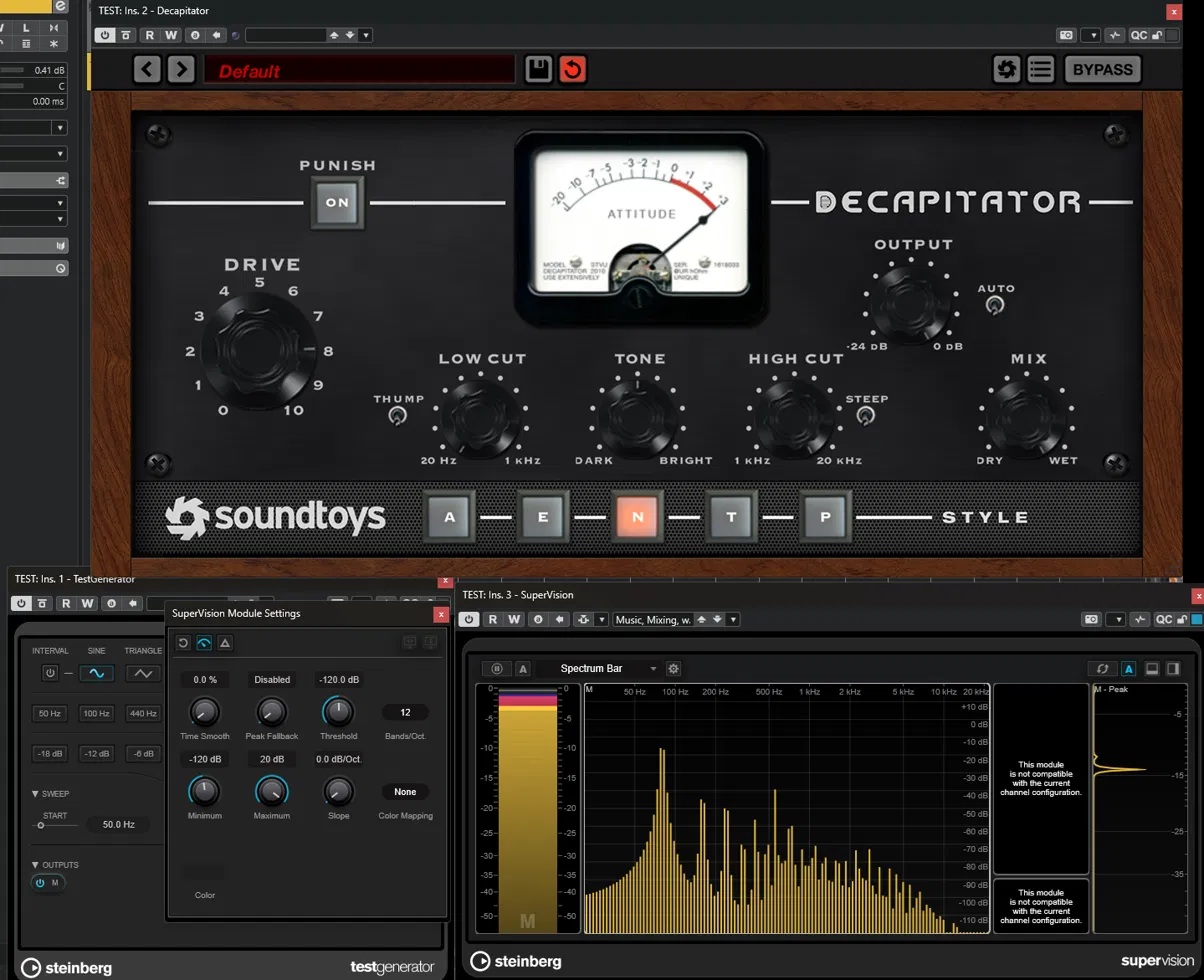This screenshot has height=980, width=1204.
Task: Open the Music, Mixing preset field in SuperVision
Action: 653,619
